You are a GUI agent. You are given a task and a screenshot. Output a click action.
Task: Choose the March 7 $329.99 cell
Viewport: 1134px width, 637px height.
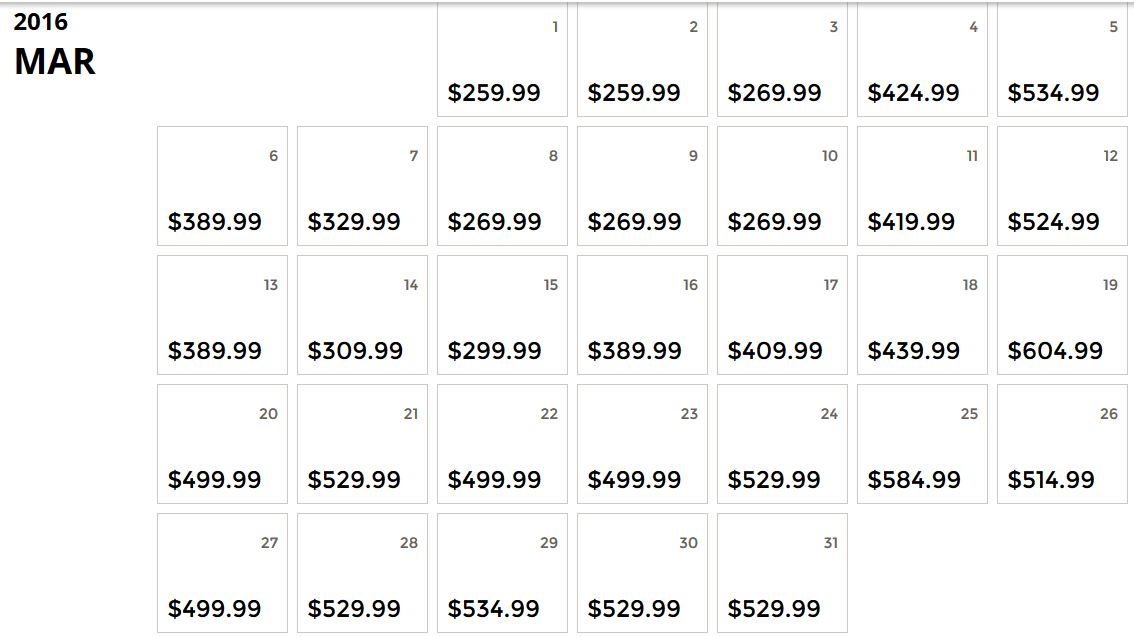(x=362, y=186)
